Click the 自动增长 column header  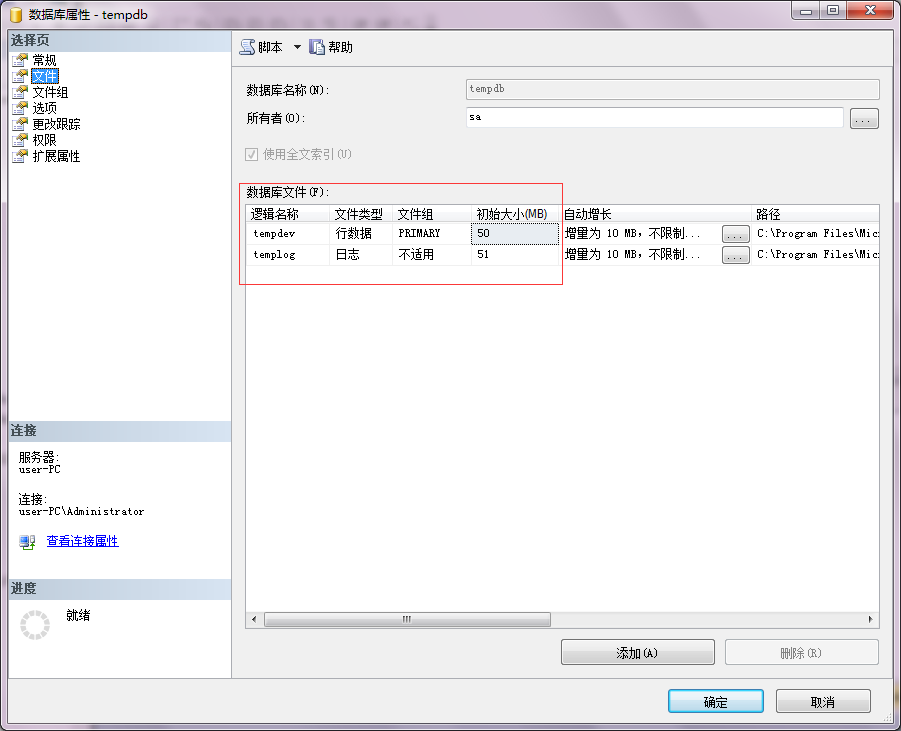[655, 214]
